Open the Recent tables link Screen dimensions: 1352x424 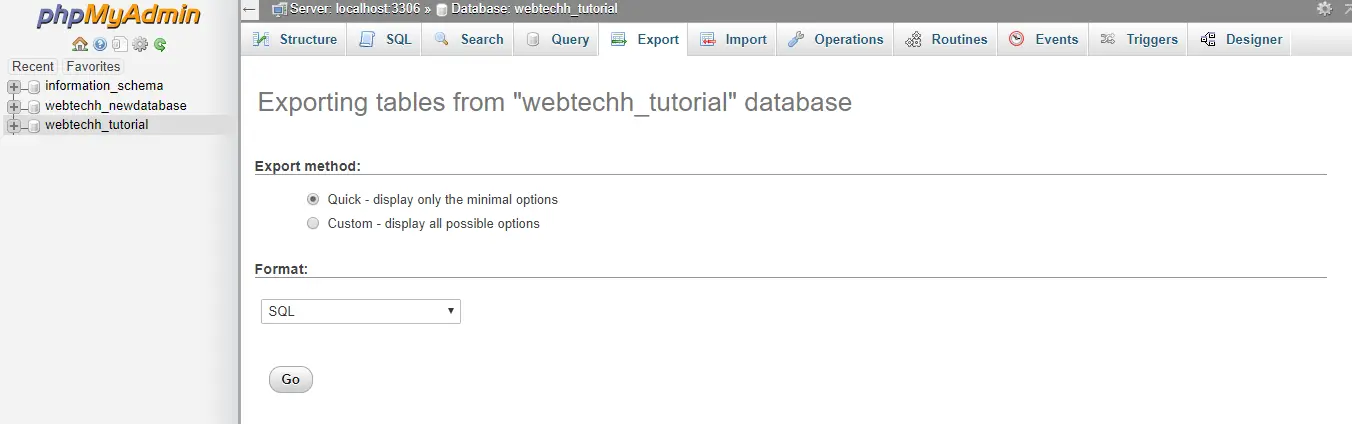pos(33,66)
